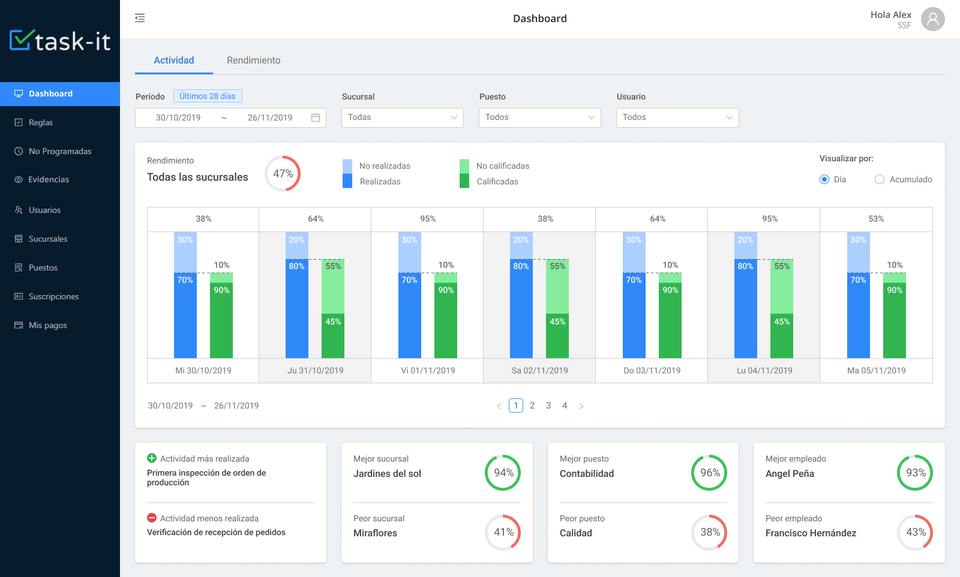
Task: Click the 53% header of Ma 05/11/2019 column
Action: [876, 219]
